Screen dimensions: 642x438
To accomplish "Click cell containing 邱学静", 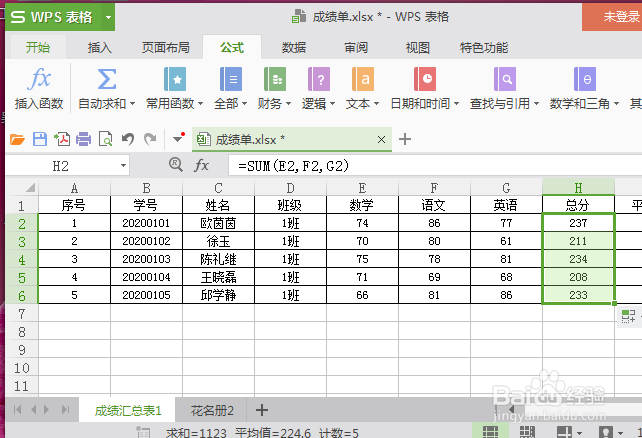I will point(218,295).
